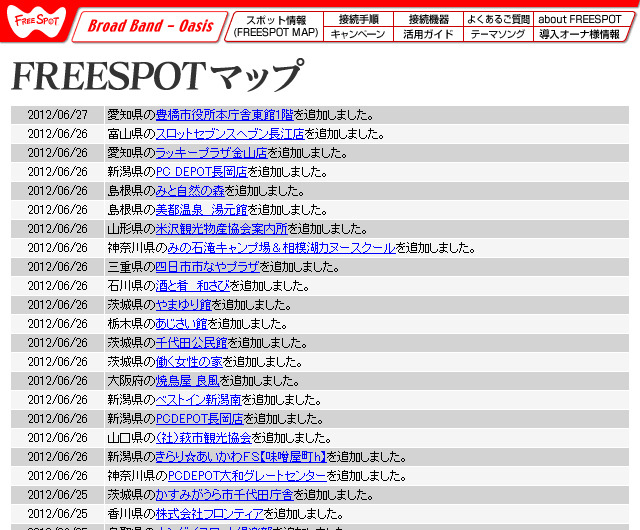Open みの石滝キャンプ場&相模湖カヌースクール link
Viewport: 640px width, 530px height.
click(x=282, y=248)
